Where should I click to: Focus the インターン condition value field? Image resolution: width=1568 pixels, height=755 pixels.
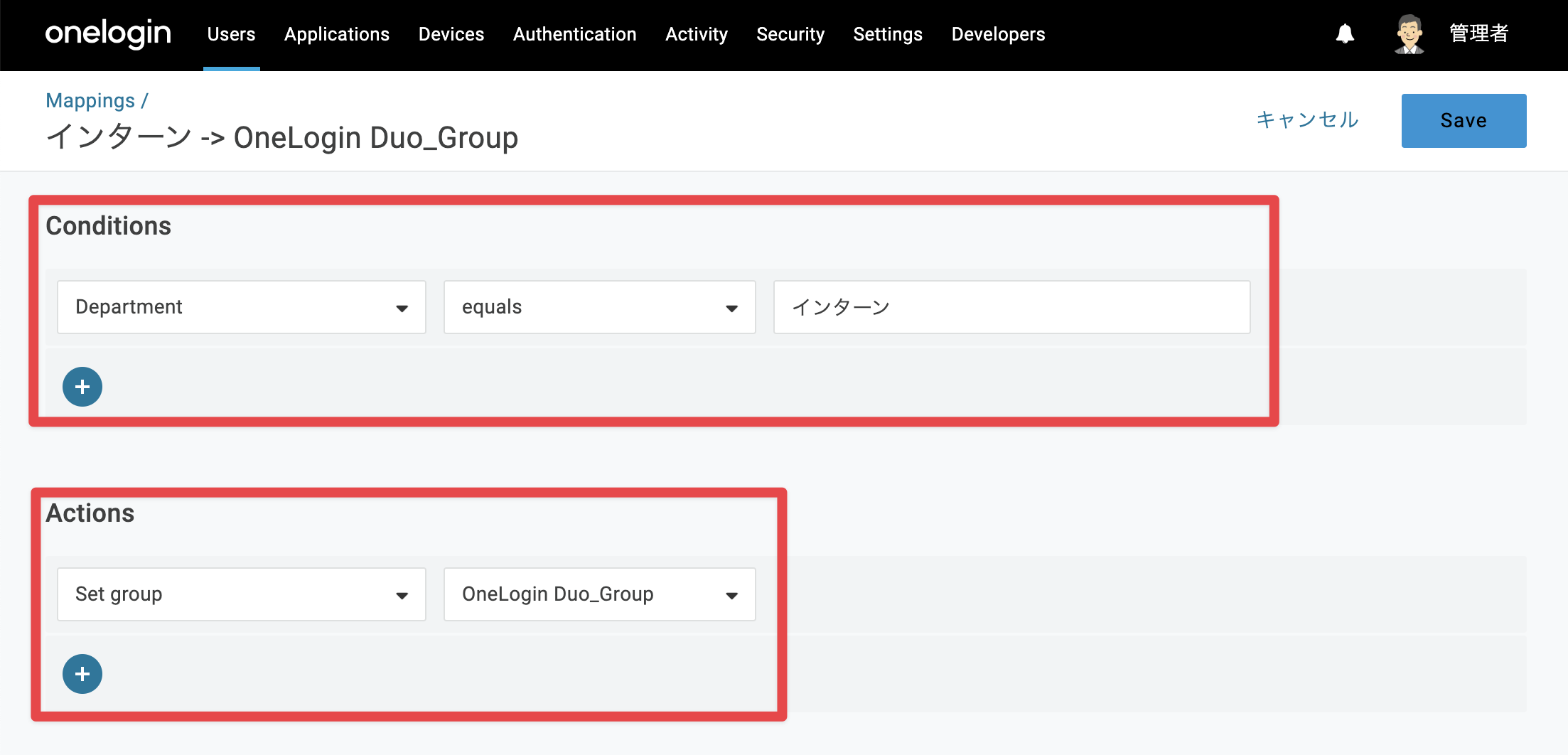point(1012,307)
